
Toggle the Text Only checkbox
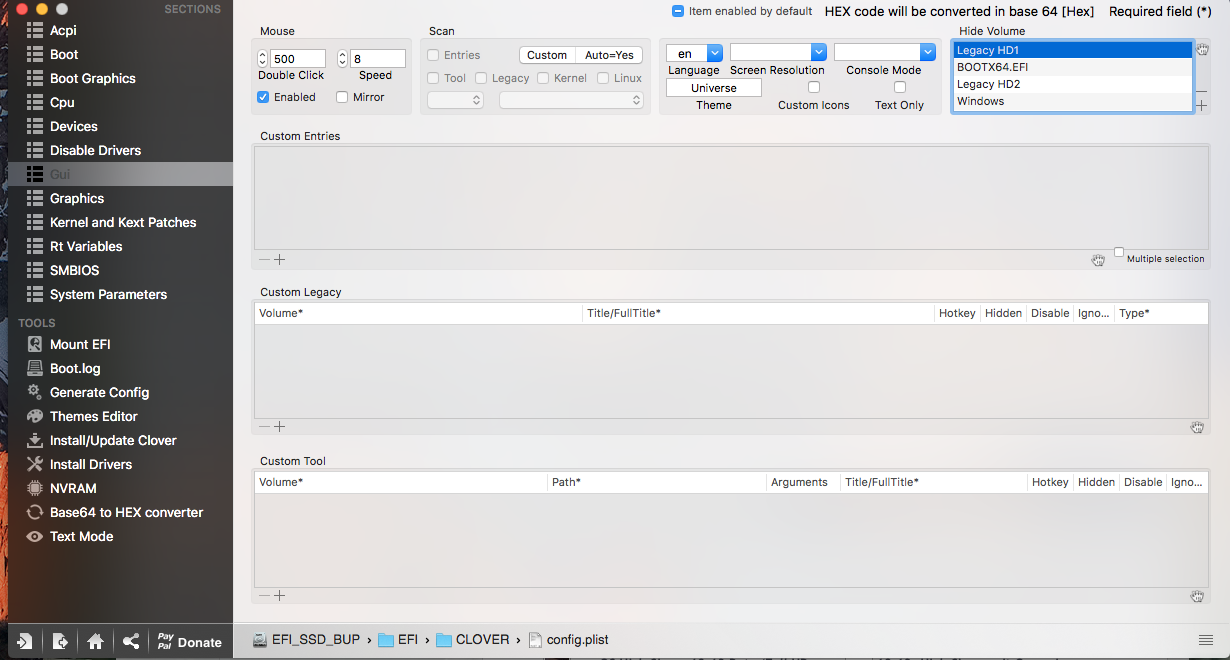coord(900,87)
